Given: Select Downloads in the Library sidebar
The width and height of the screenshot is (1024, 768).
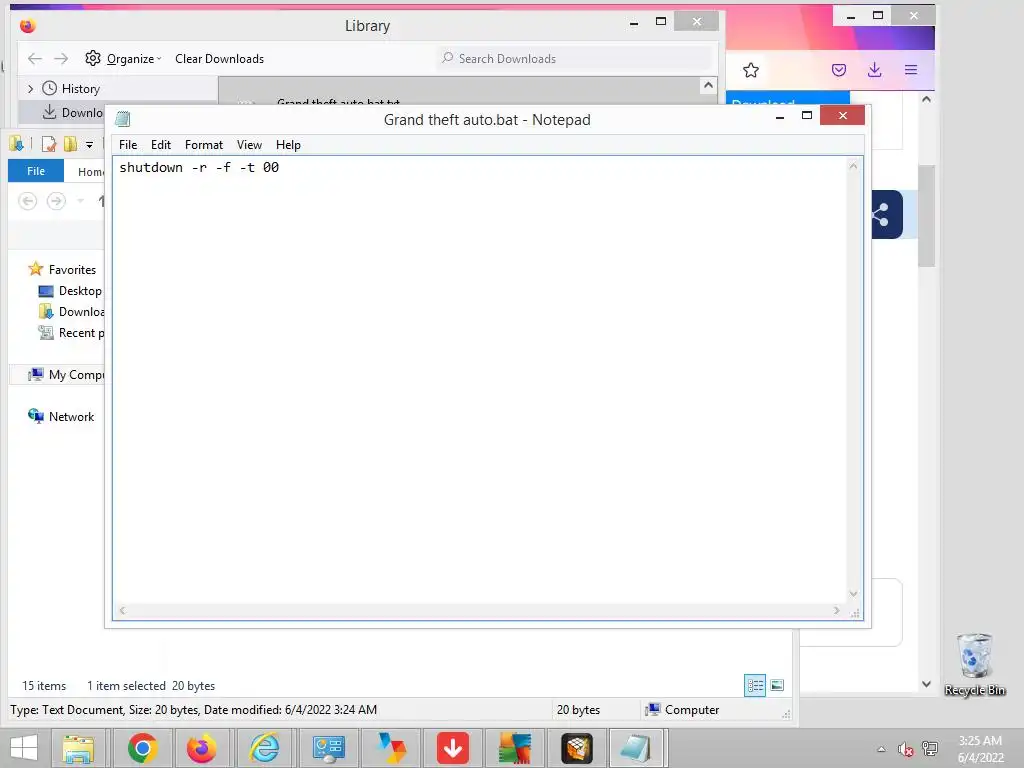Looking at the screenshot, I should pyautogui.click(x=72, y=113).
